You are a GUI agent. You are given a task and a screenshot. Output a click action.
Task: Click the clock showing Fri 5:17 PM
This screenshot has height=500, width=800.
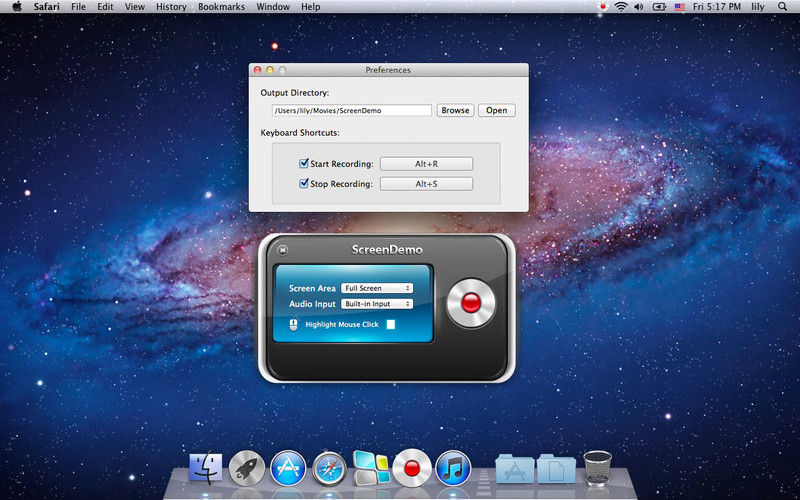click(717, 7)
